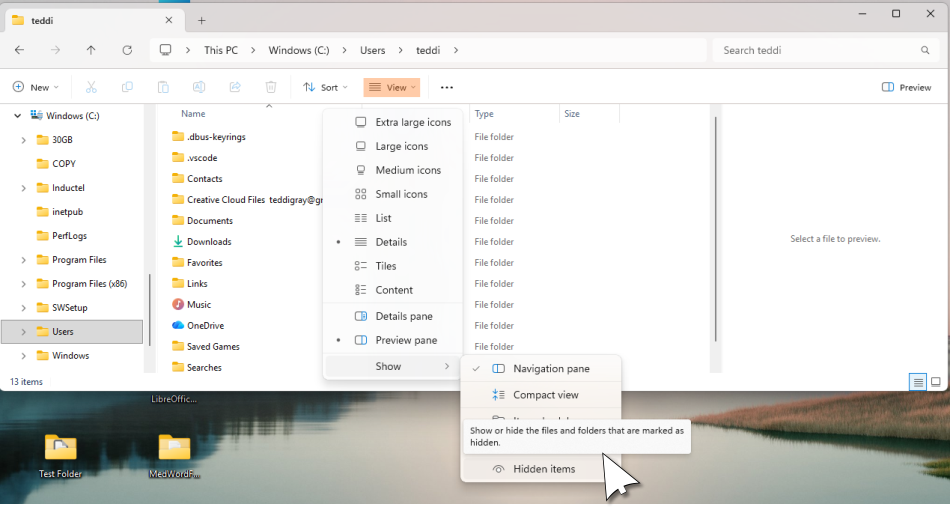Open the See more ellipsis menu
Viewport: 950px width, 511px height.
click(x=447, y=87)
